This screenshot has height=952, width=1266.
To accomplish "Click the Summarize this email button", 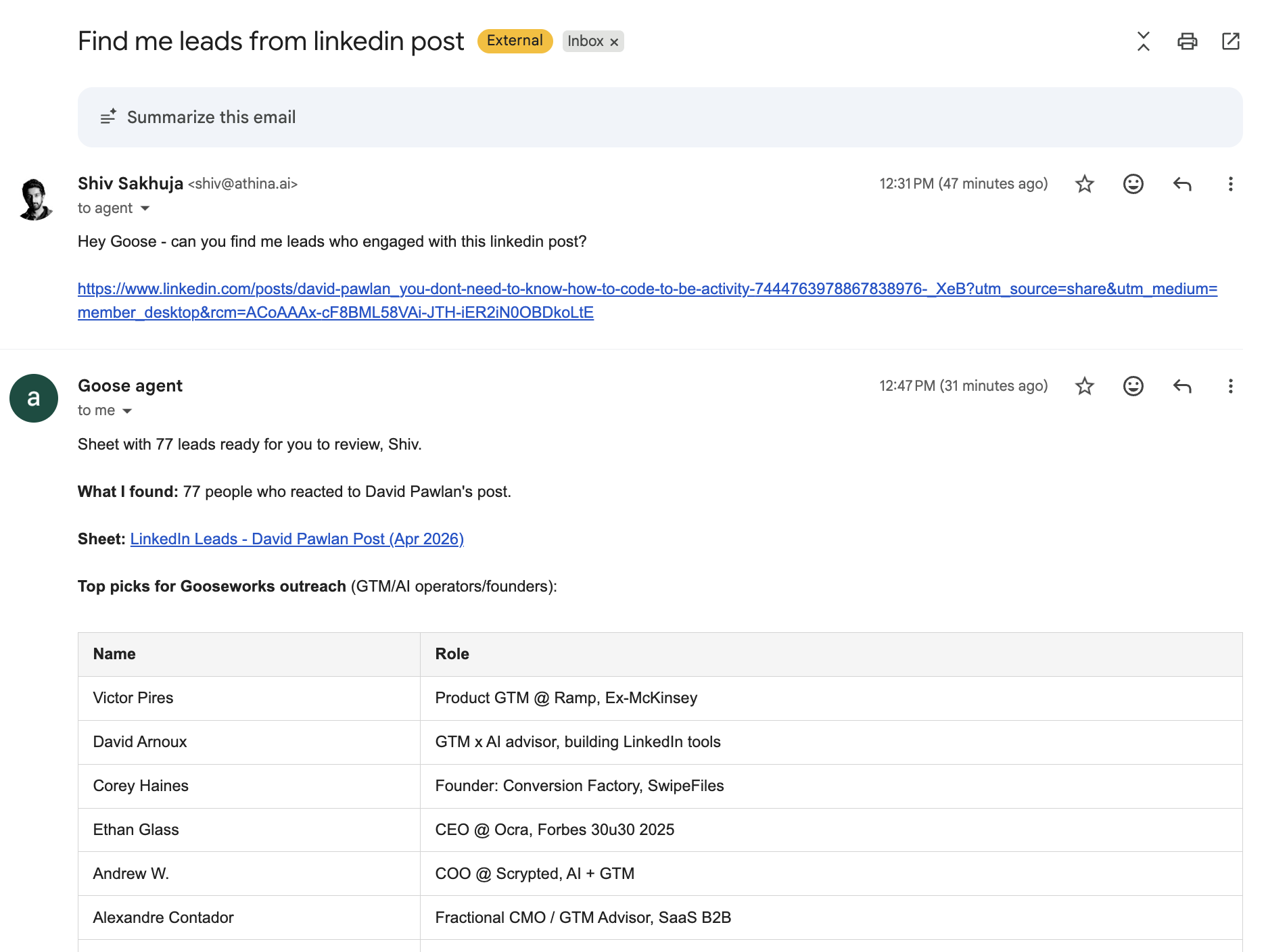I will pyautogui.click(x=211, y=118).
